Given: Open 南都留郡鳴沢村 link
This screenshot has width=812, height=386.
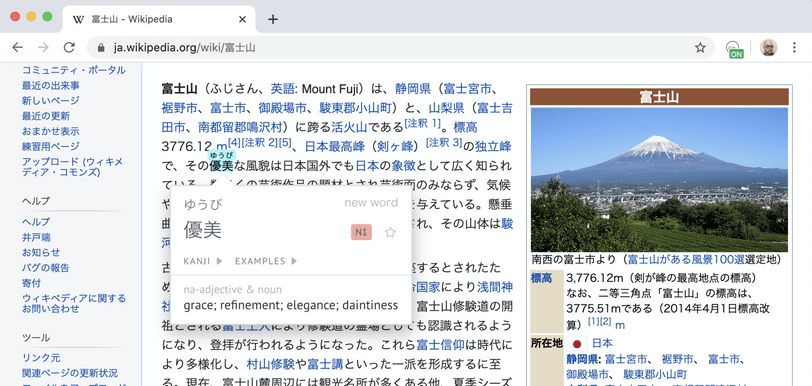Looking at the screenshot, I should (x=240, y=127).
